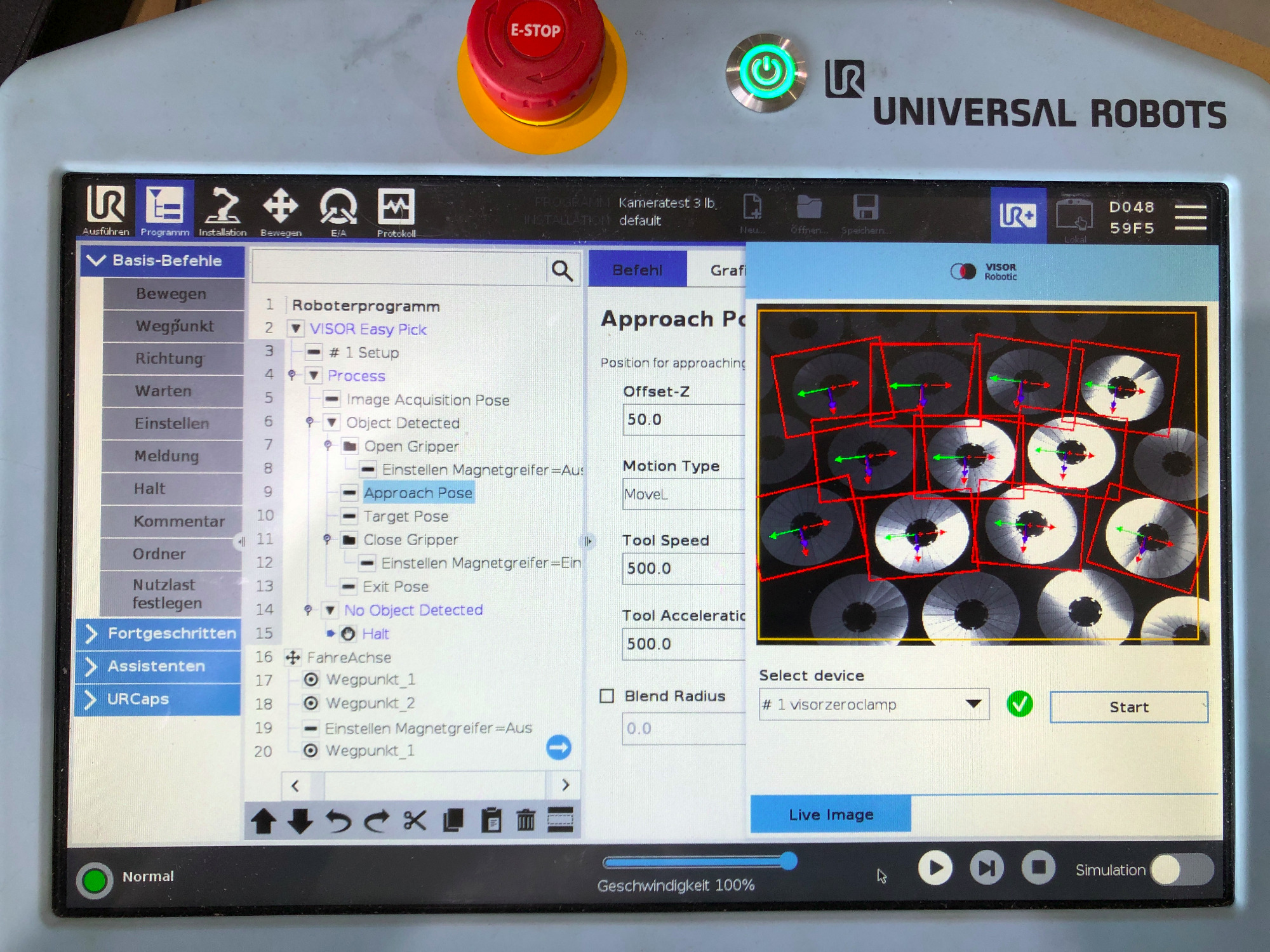Open the Ausführen (run) tab icon
The image size is (1270, 952).
106,211
